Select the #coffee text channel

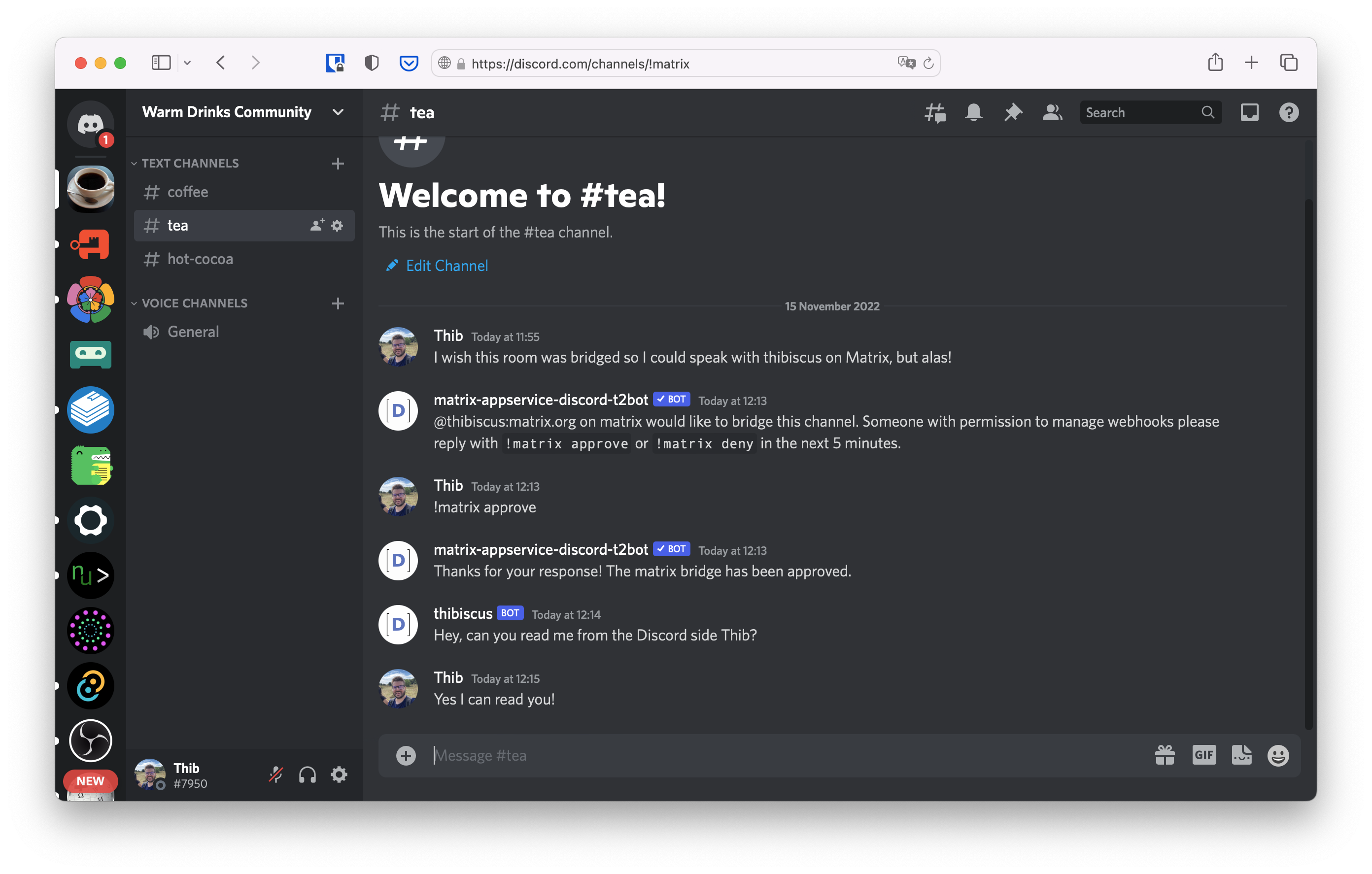187,191
